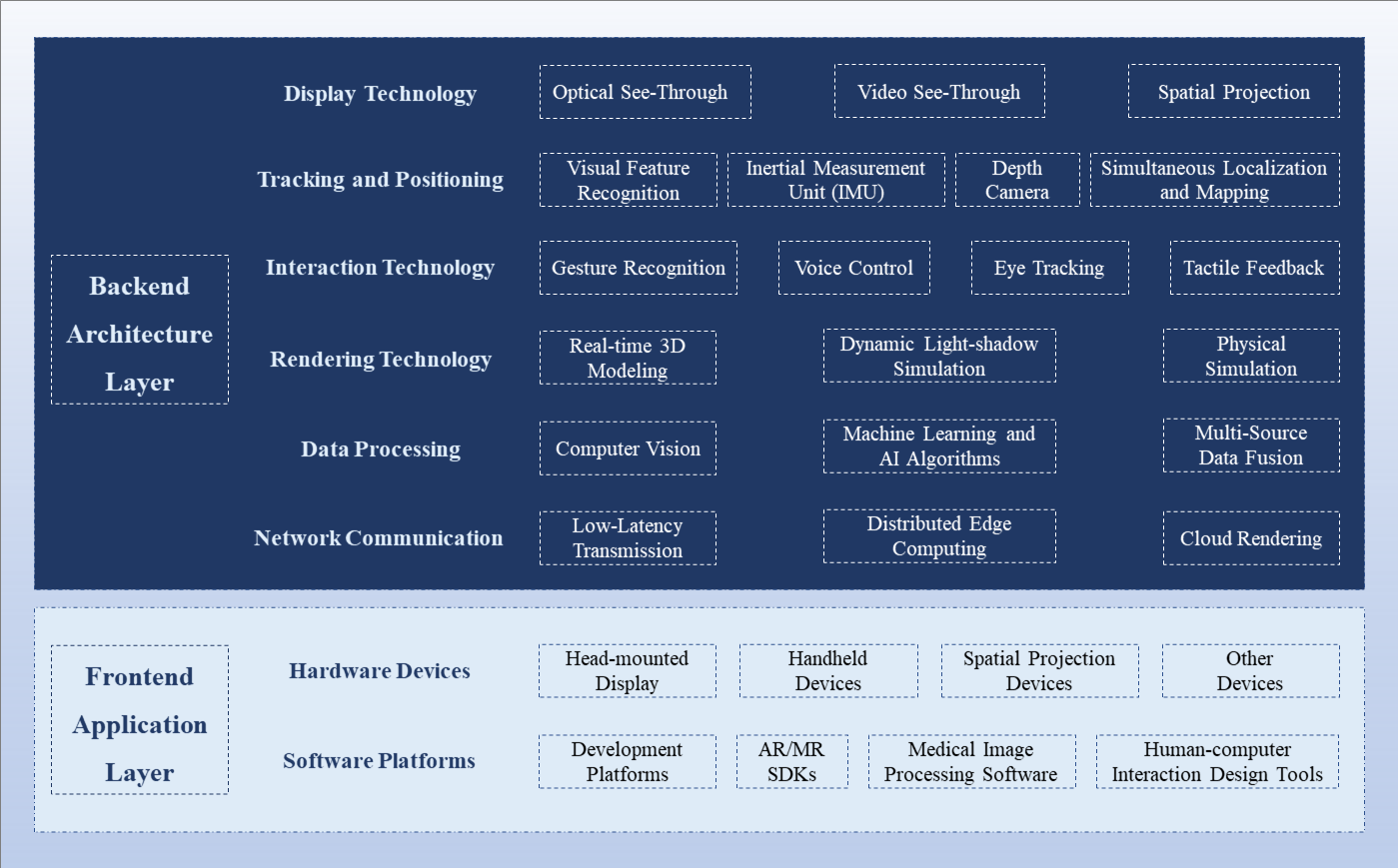Click the Computer Vision box
Screen dimensions: 1398x868
tap(628, 448)
